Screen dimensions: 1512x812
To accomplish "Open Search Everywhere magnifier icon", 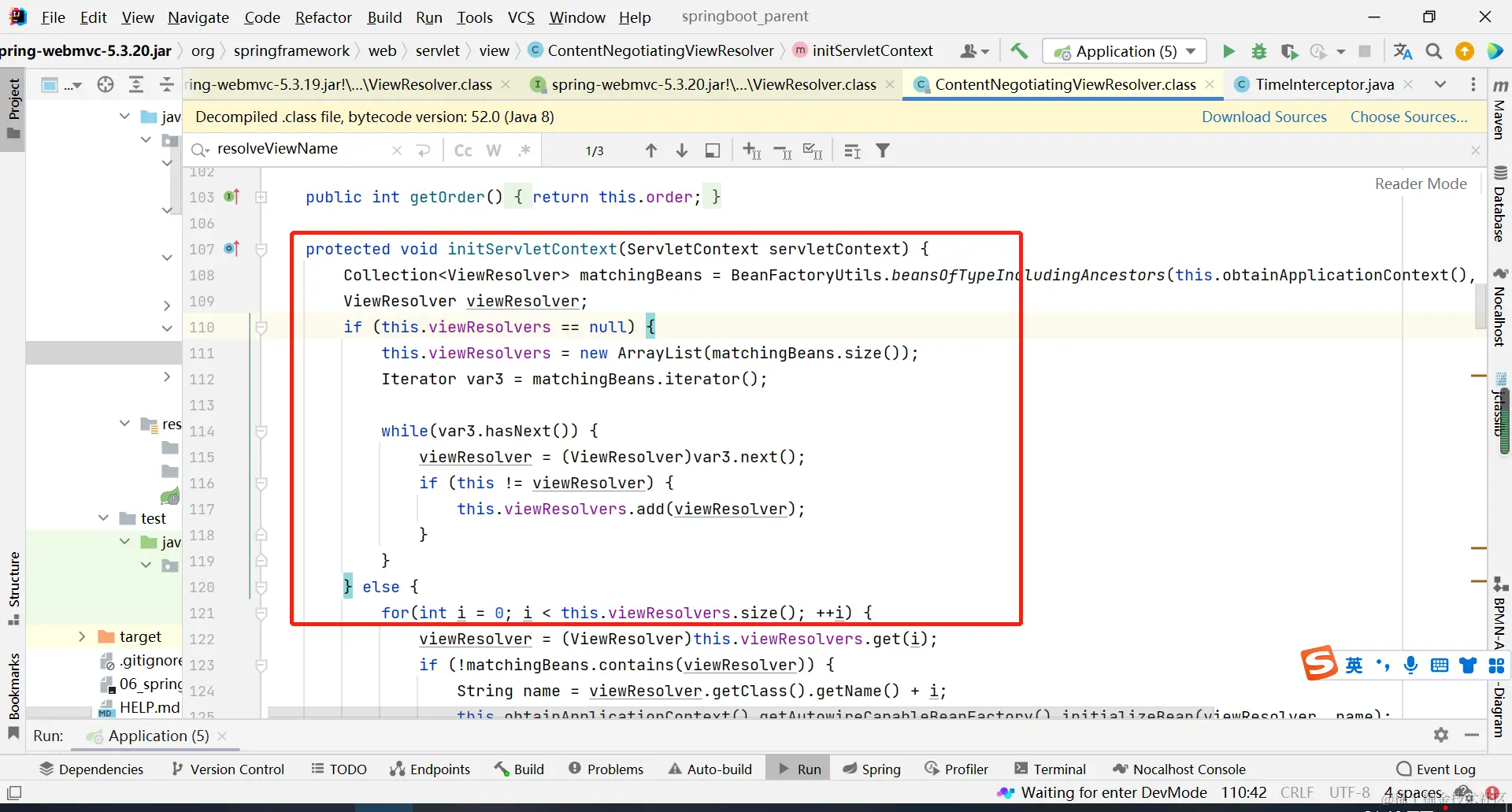I will click(1434, 51).
